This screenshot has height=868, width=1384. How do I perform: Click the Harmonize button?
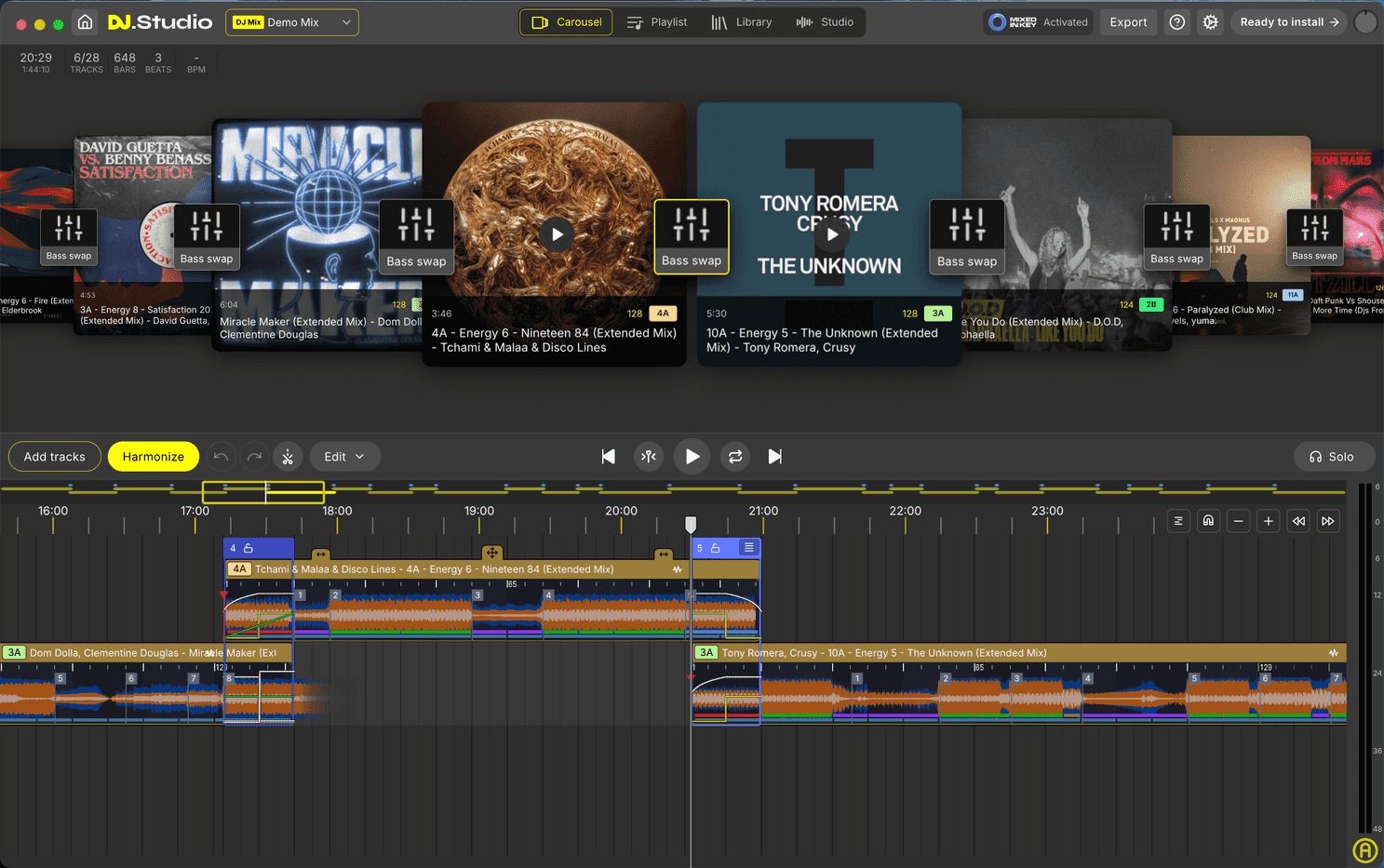coord(153,456)
